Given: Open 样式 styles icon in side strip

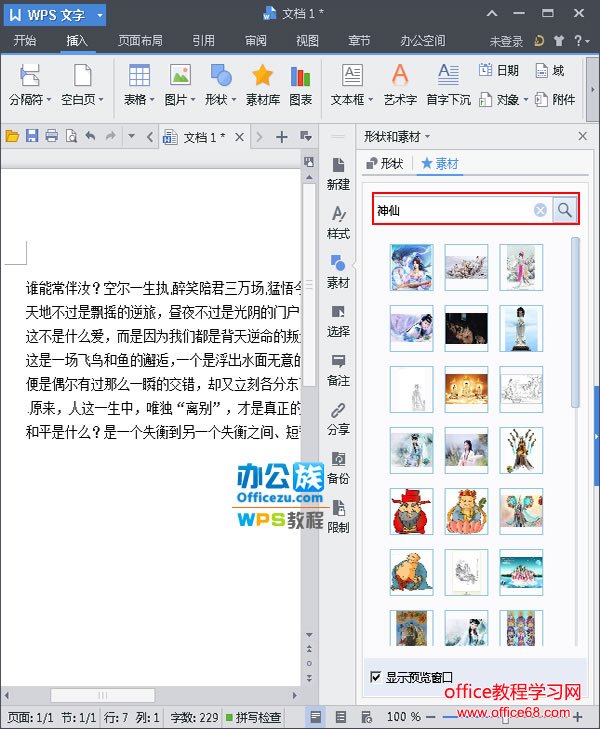Looking at the screenshot, I should (x=339, y=222).
